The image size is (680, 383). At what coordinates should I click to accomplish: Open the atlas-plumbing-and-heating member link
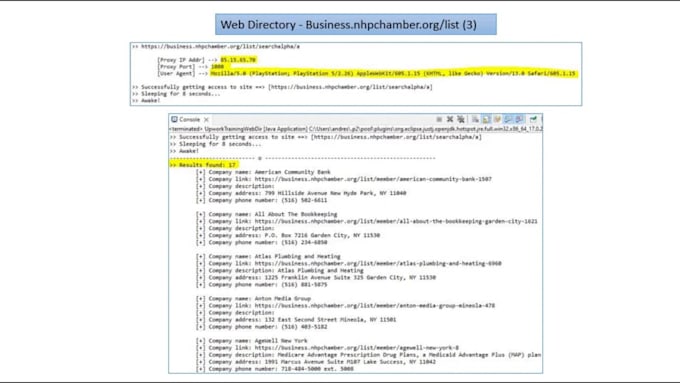pos(378,263)
